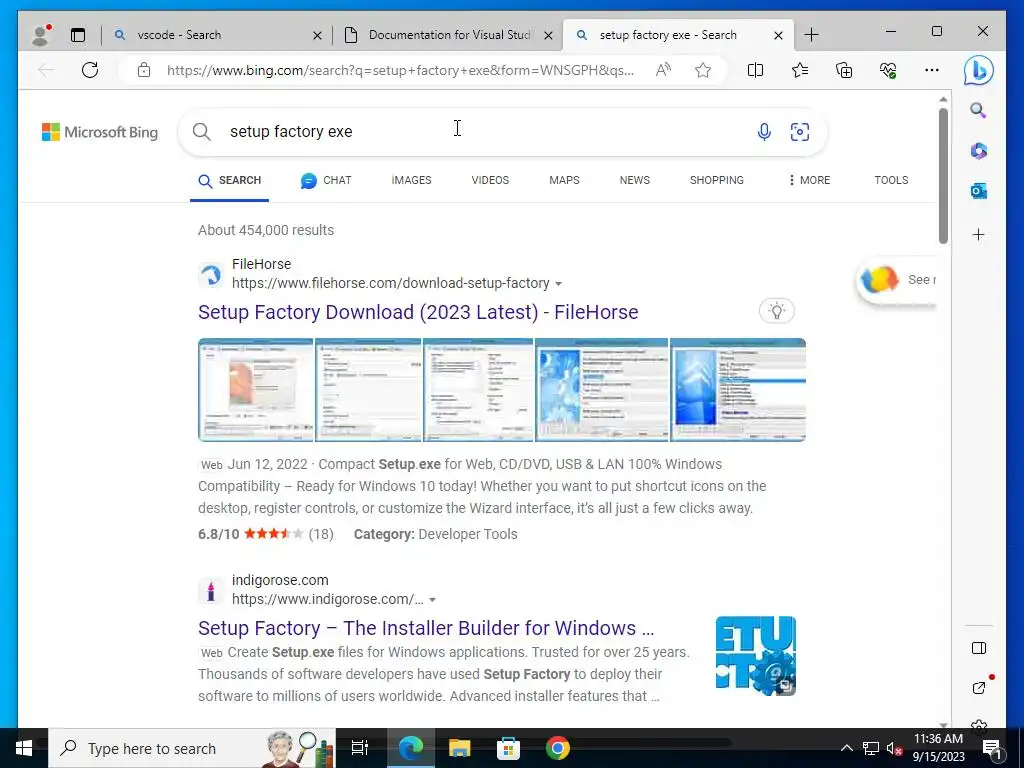The width and height of the screenshot is (1024, 768).
Task: Switch to Documentation for Visual Studio tab
Action: tap(447, 35)
